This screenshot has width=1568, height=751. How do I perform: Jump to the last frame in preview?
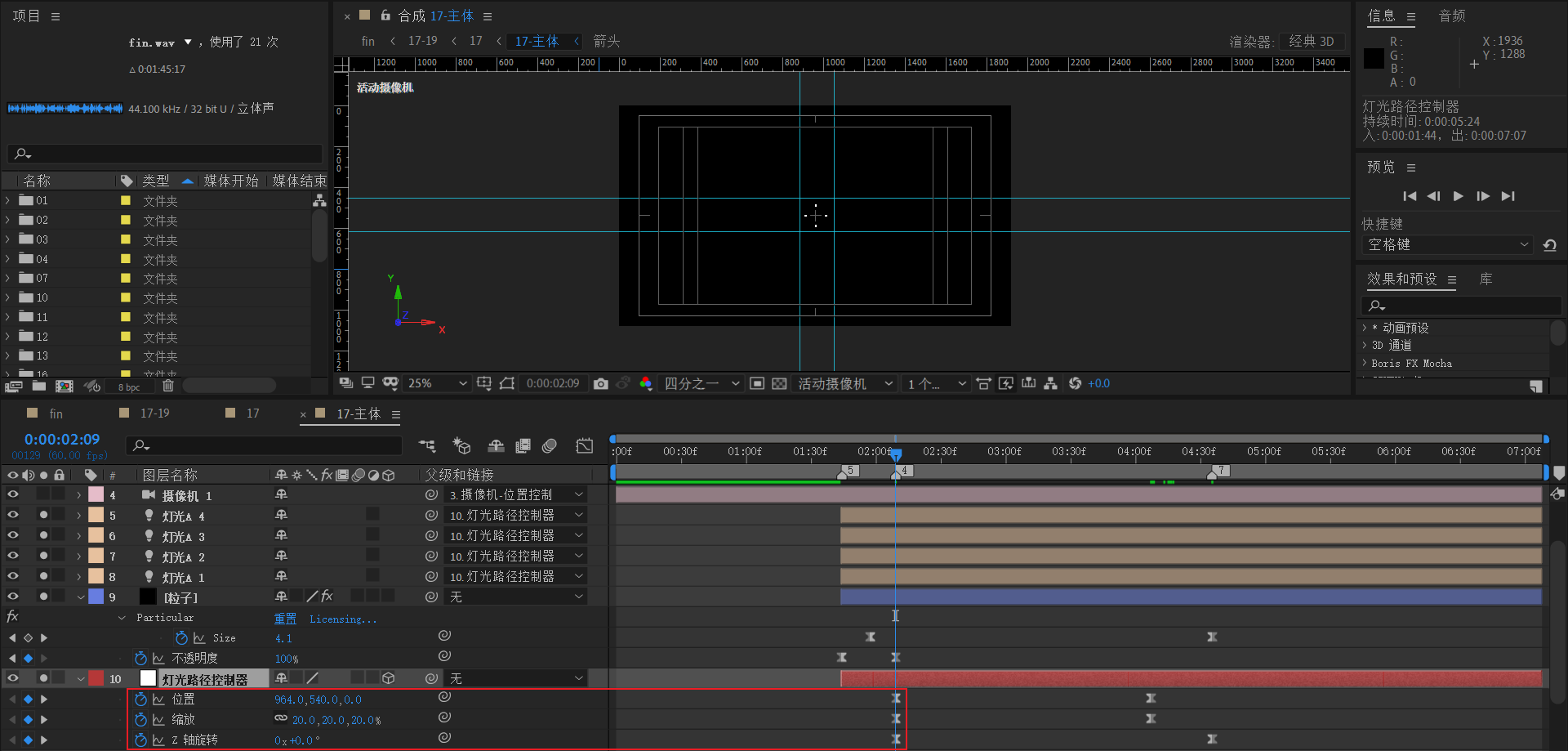1508,195
